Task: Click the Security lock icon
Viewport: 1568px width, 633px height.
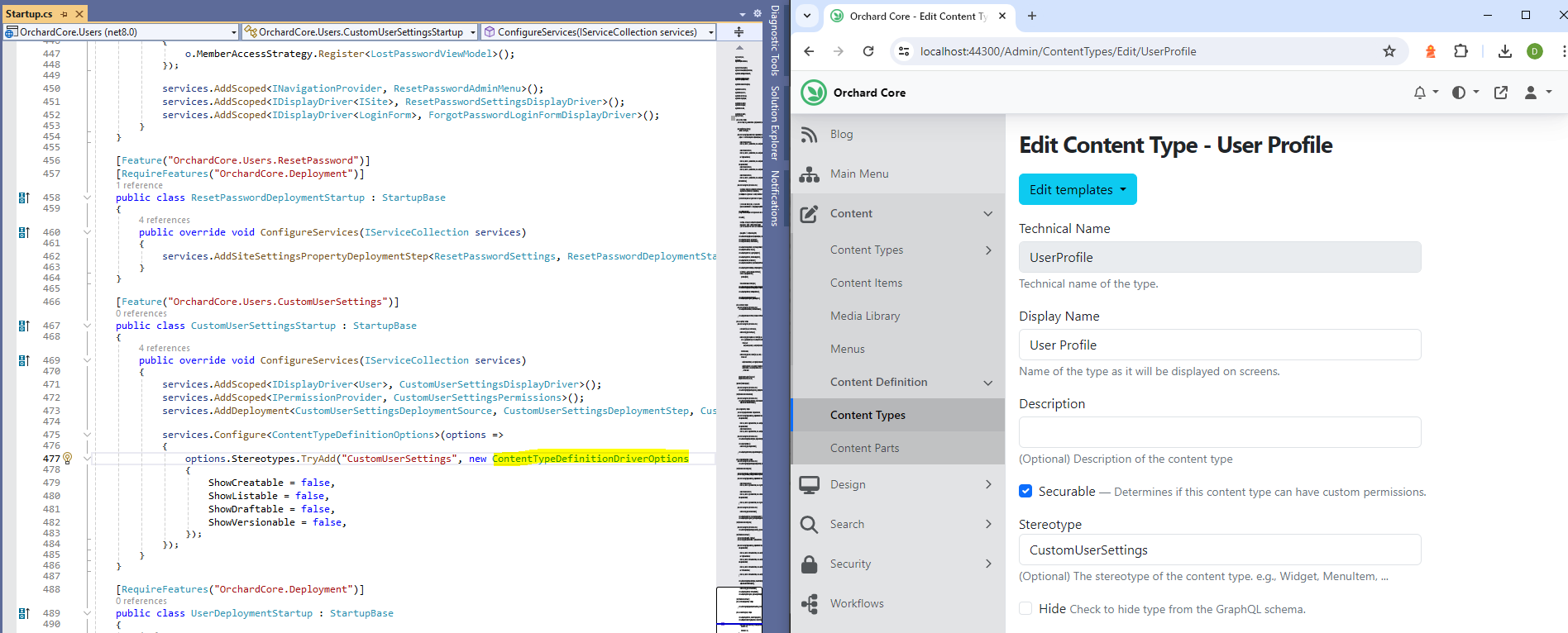Action: [809, 564]
